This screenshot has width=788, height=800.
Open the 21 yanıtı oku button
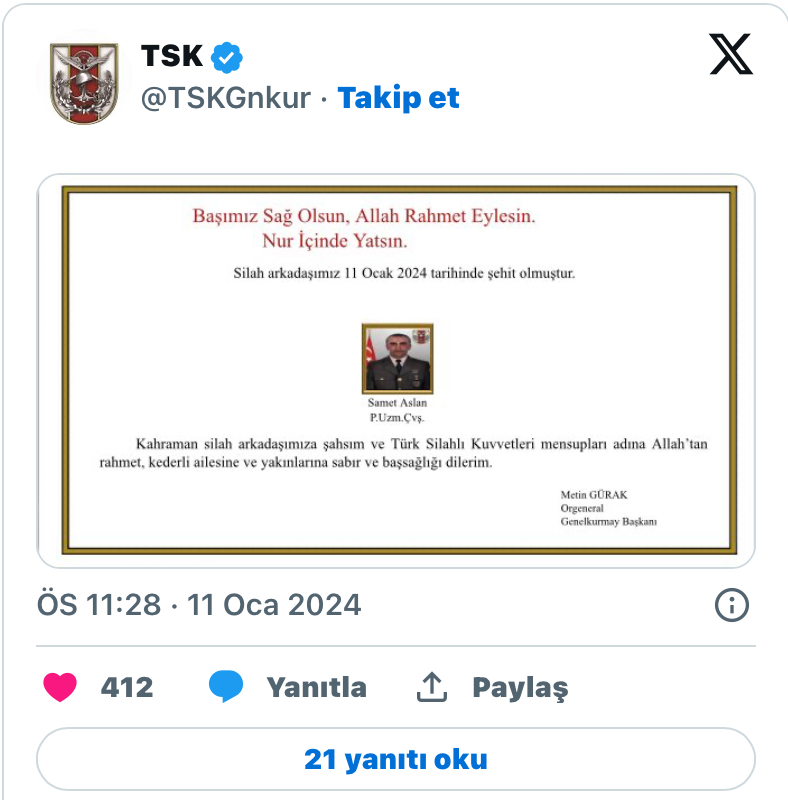(x=396, y=759)
